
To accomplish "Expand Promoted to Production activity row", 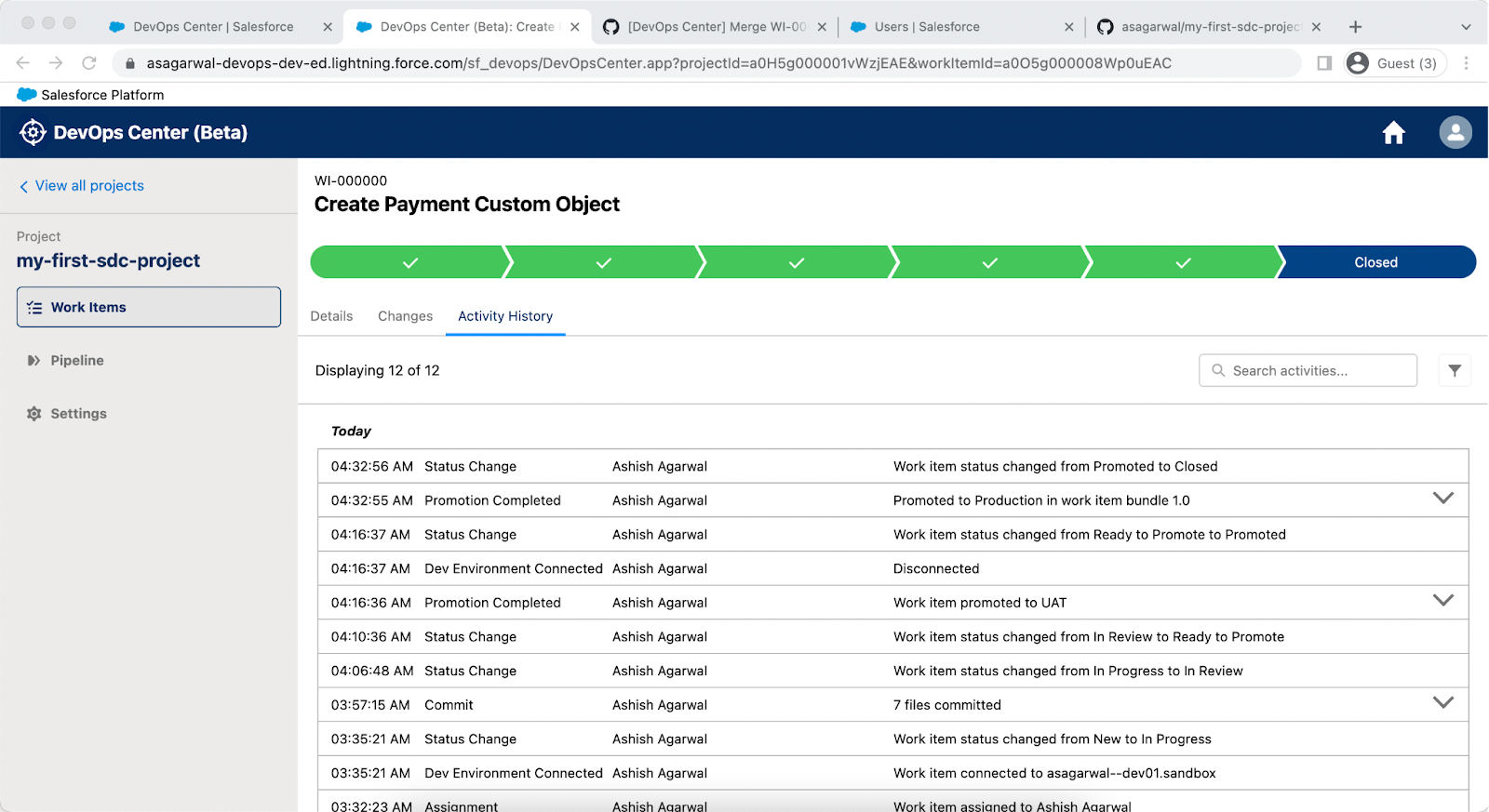I will (1442, 499).
